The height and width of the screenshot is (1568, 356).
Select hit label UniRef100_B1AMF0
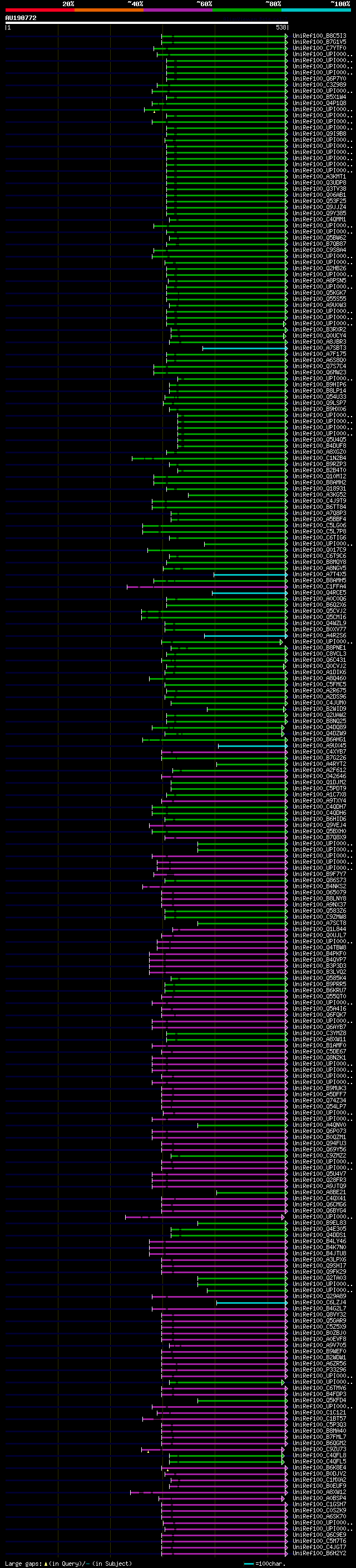point(319,1045)
